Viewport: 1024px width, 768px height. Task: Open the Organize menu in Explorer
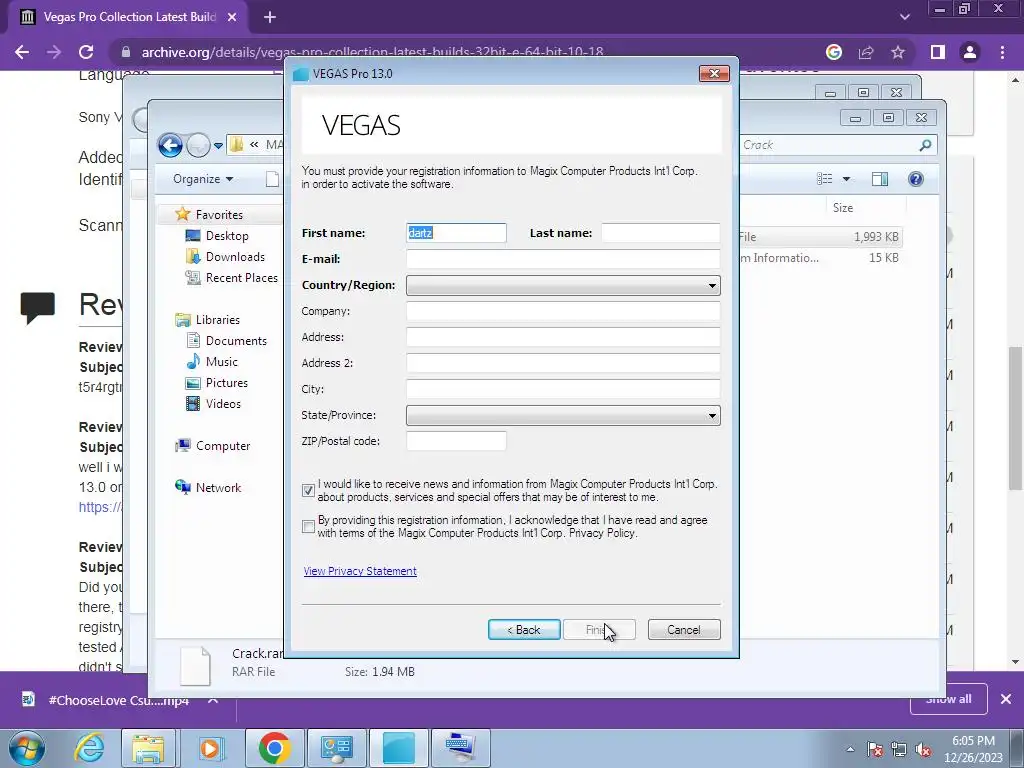tap(203, 179)
